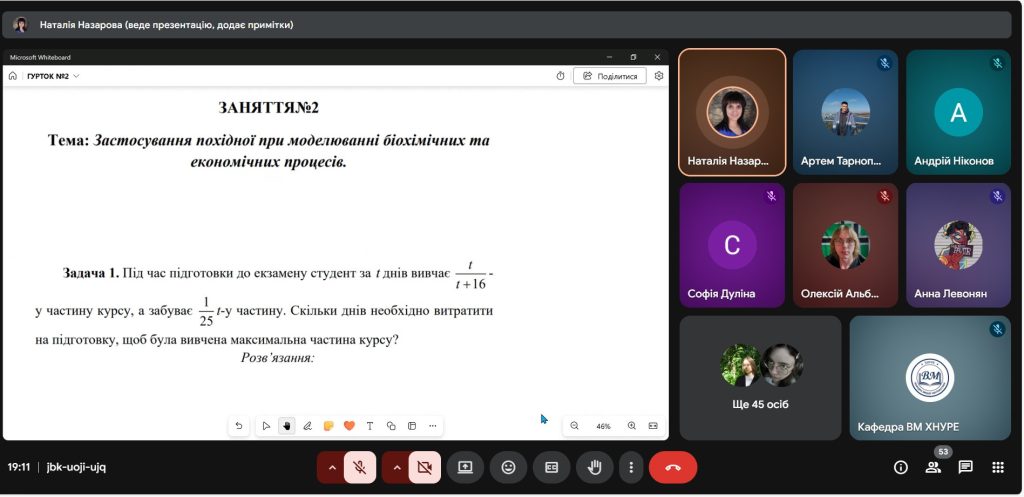The height and width of the screenshot is (497, 1024).
Task: Click the Поділитися share button
Action: tap(610, 76)
